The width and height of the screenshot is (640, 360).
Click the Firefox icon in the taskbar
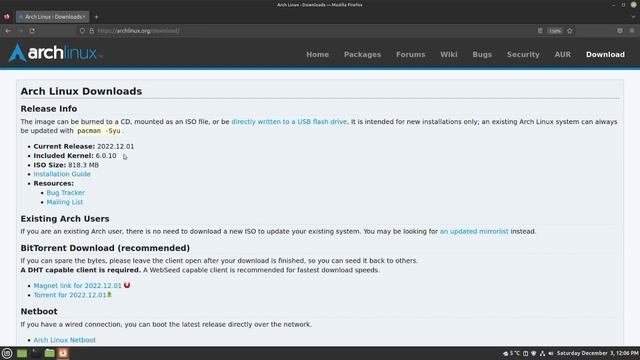click(63, 353)
